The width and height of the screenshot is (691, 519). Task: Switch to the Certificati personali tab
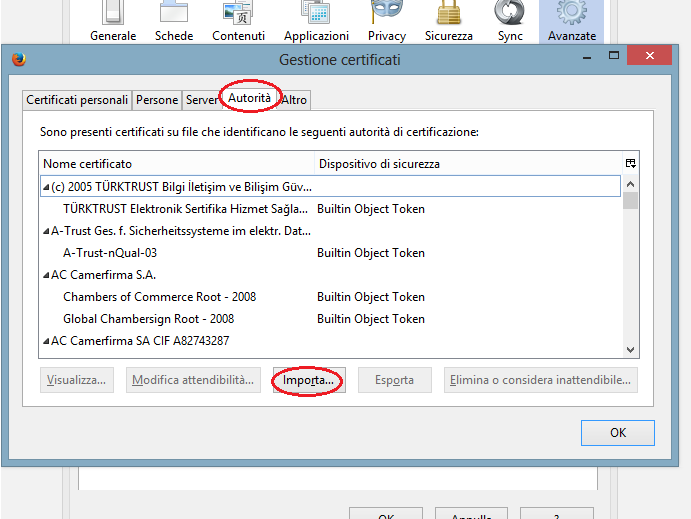[x=77, y=100]
